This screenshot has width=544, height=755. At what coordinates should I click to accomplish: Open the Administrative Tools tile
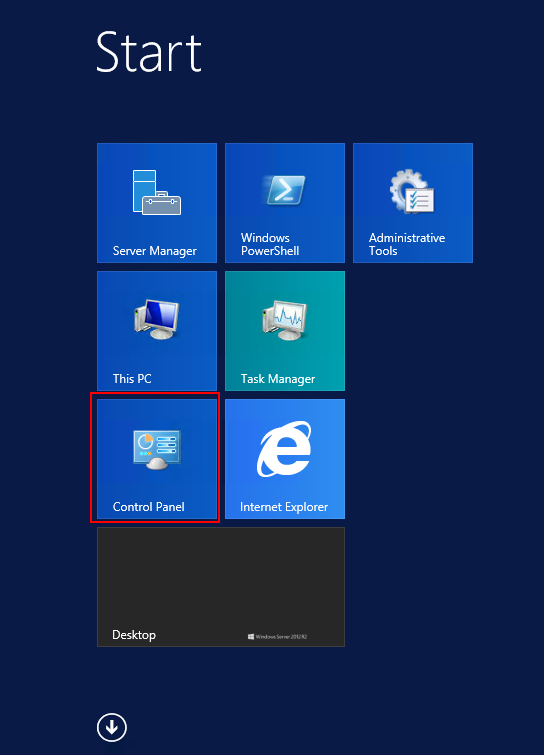coord(413,203)
